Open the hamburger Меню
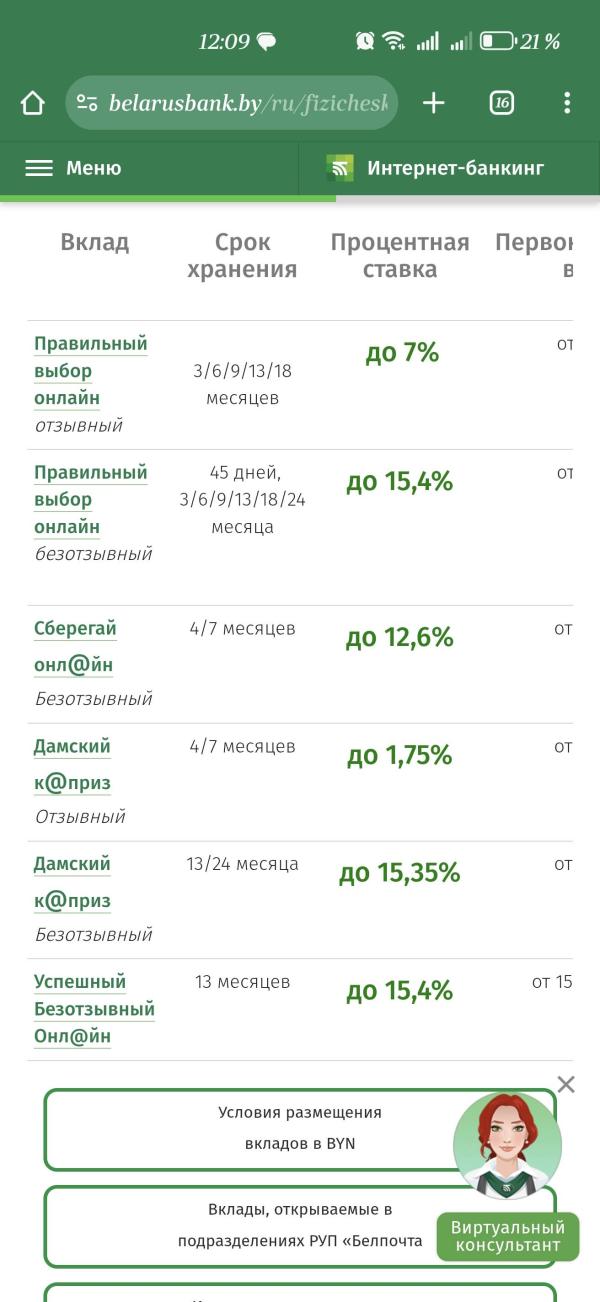This screenshot has width=600, height=1302. click(x=73, y=168)
